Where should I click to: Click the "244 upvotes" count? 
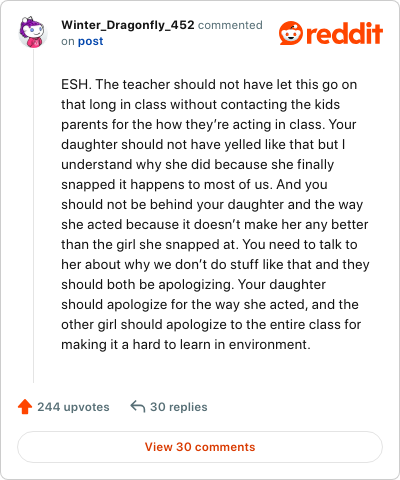(73, 407)
